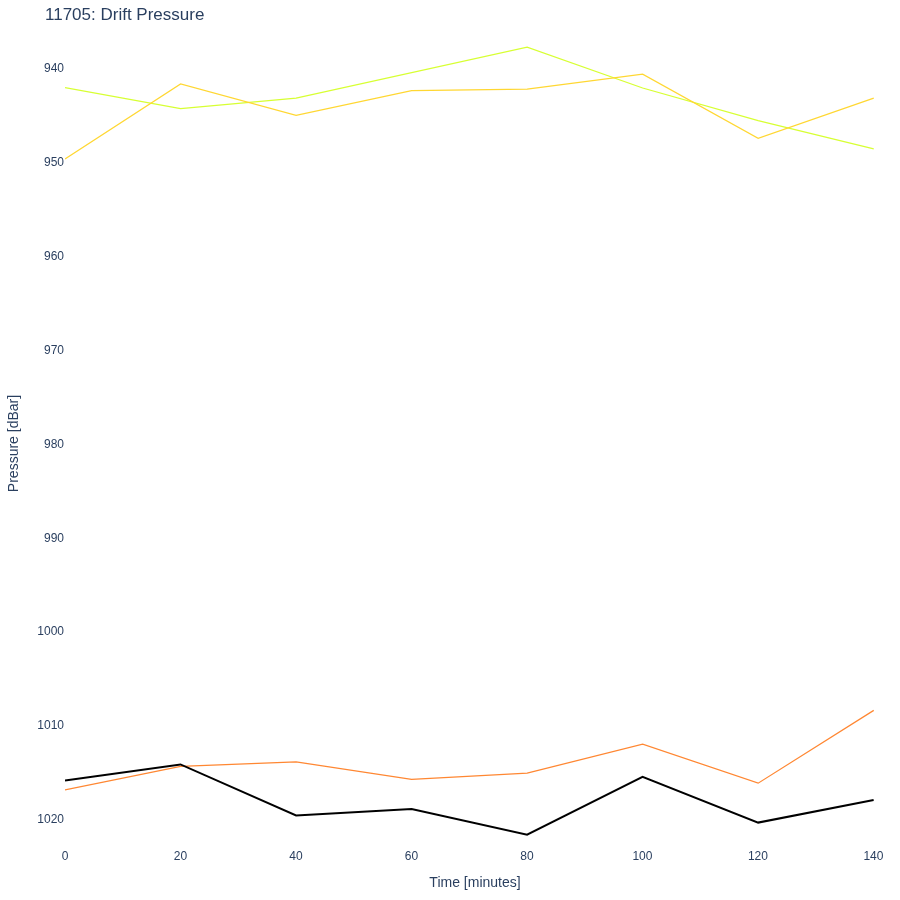Click the amber line's start point at 0 minutes
The image size is (900, 900).
pos(65,159)
